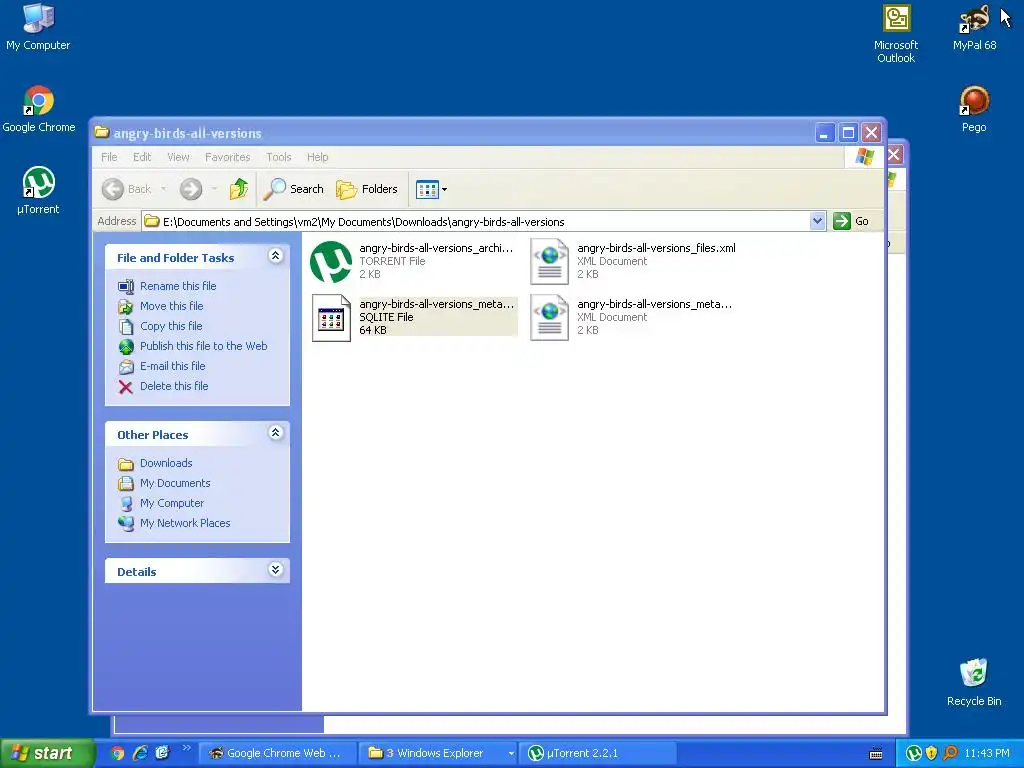The width and height of the screenshot is (1024, 768).
Task: Launch Internet Explorer from Quick Launch
Action: click(x=140, y=753)
